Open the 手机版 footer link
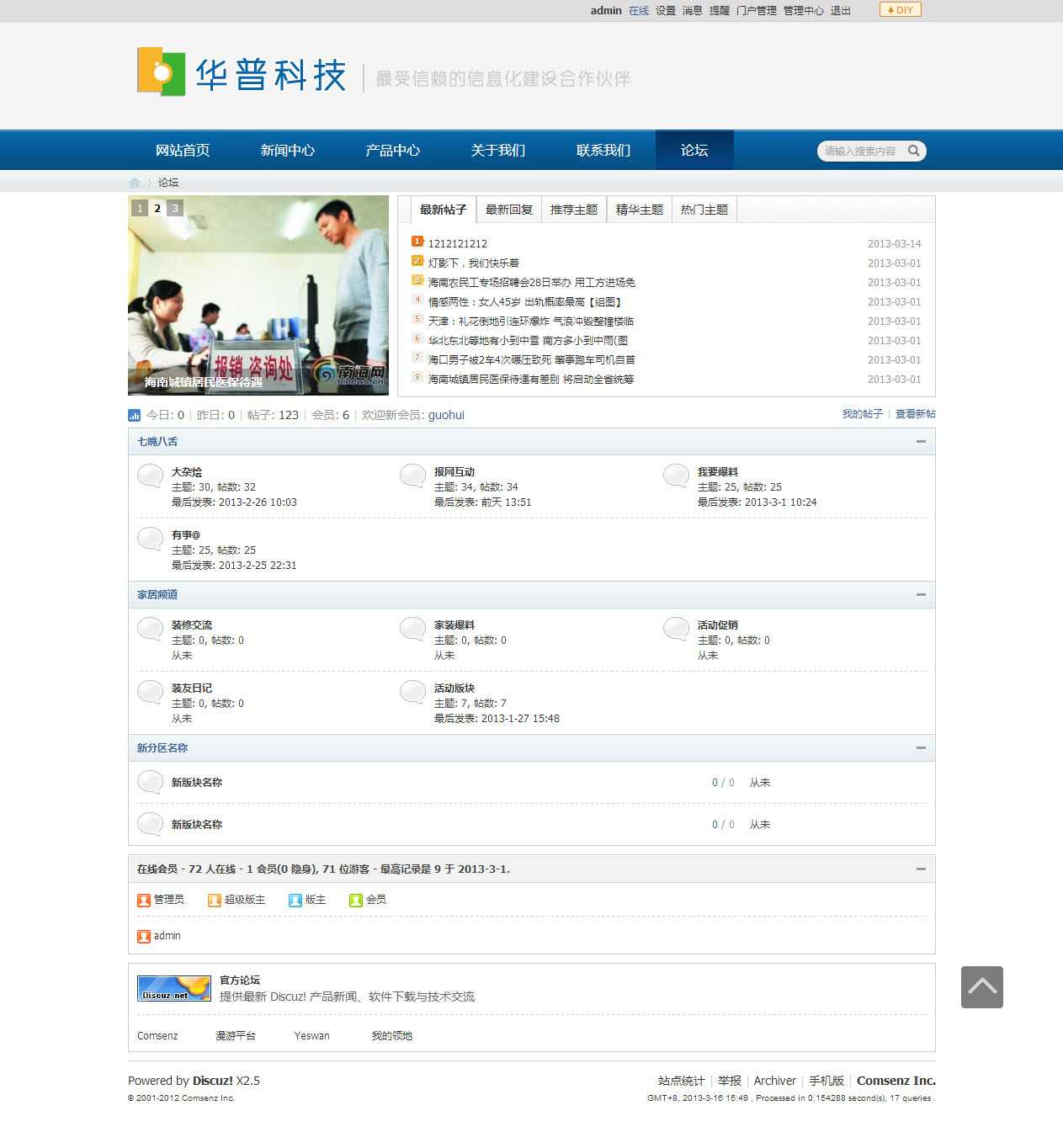This screenshot has width=1063, height=1148. click(x=826, y=1081)
